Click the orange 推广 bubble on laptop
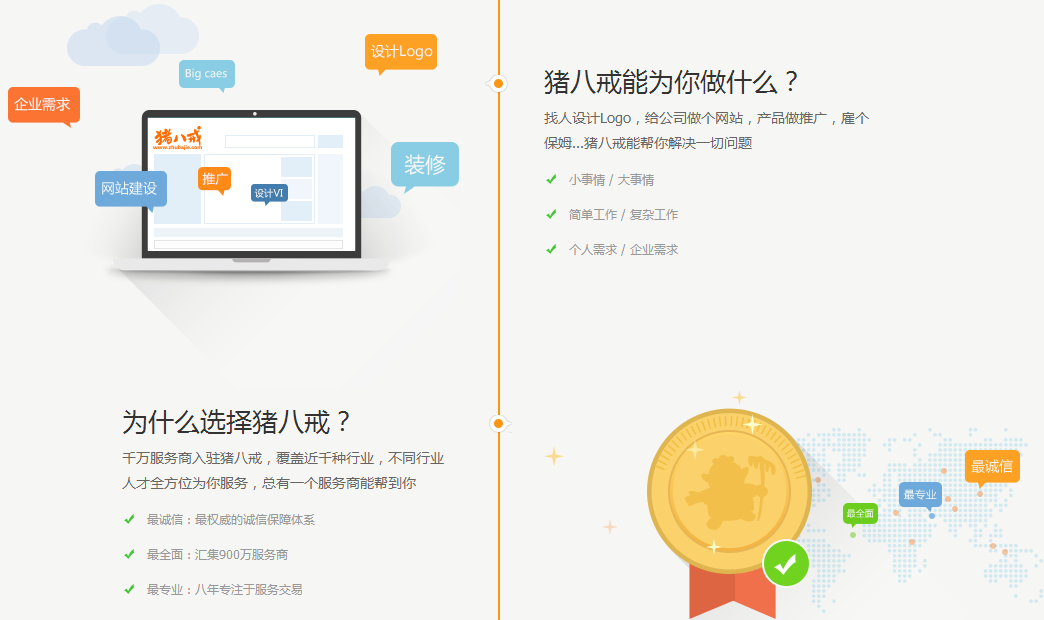 point(214,179)
